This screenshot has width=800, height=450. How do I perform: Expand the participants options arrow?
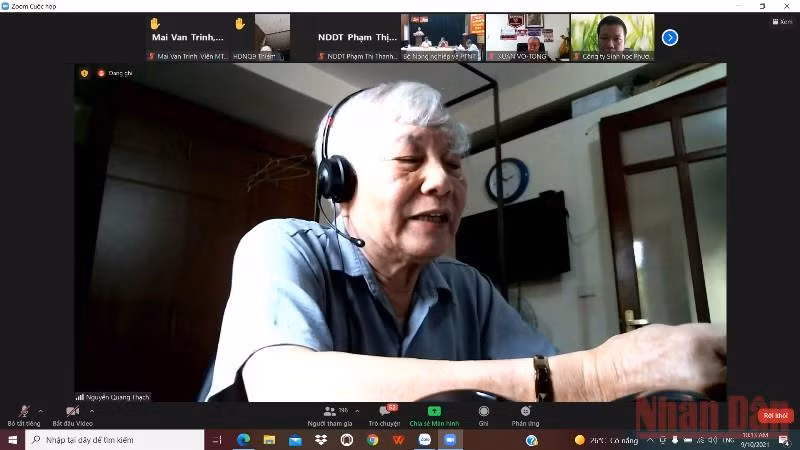(x=357, y=411)
